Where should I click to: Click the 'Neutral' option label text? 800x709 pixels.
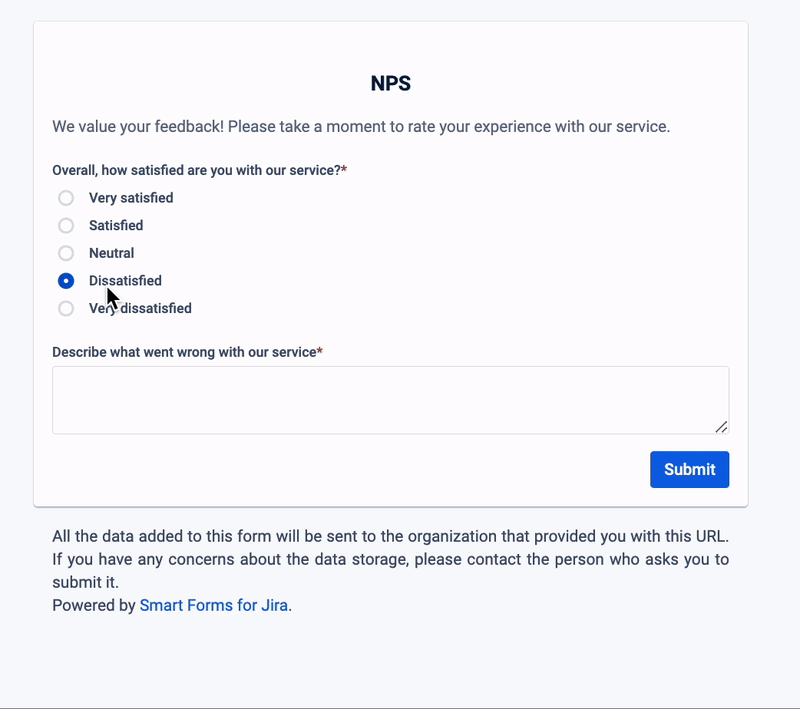pyautogui.click(x=111, y=254)
